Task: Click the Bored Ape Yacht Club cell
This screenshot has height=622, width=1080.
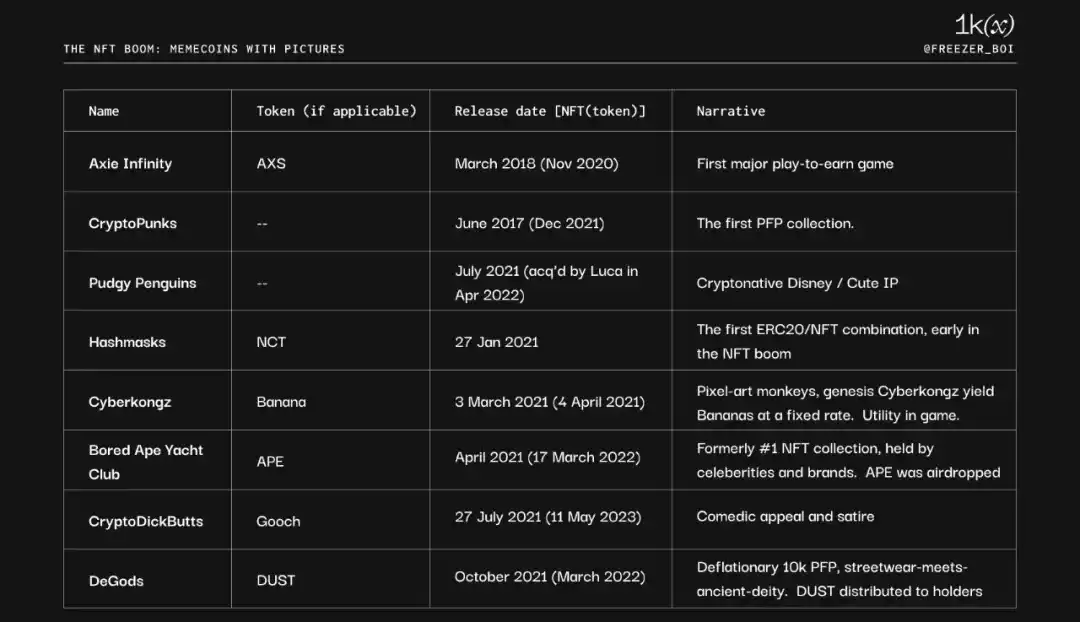Action: click(x=146, y=462)
